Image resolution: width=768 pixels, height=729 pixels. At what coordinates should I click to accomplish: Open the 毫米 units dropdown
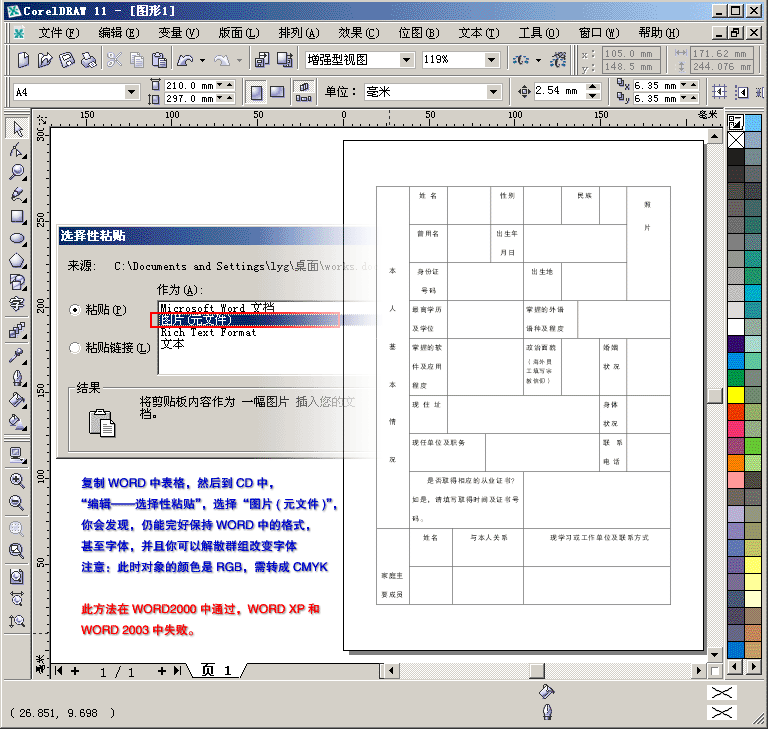(x=493, y=92)
